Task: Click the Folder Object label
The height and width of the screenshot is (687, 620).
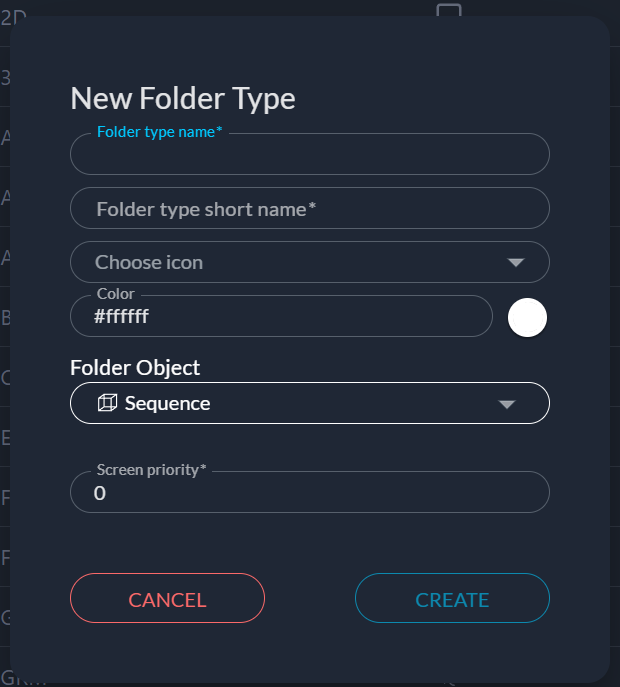Action: click(x=135, y=367)
